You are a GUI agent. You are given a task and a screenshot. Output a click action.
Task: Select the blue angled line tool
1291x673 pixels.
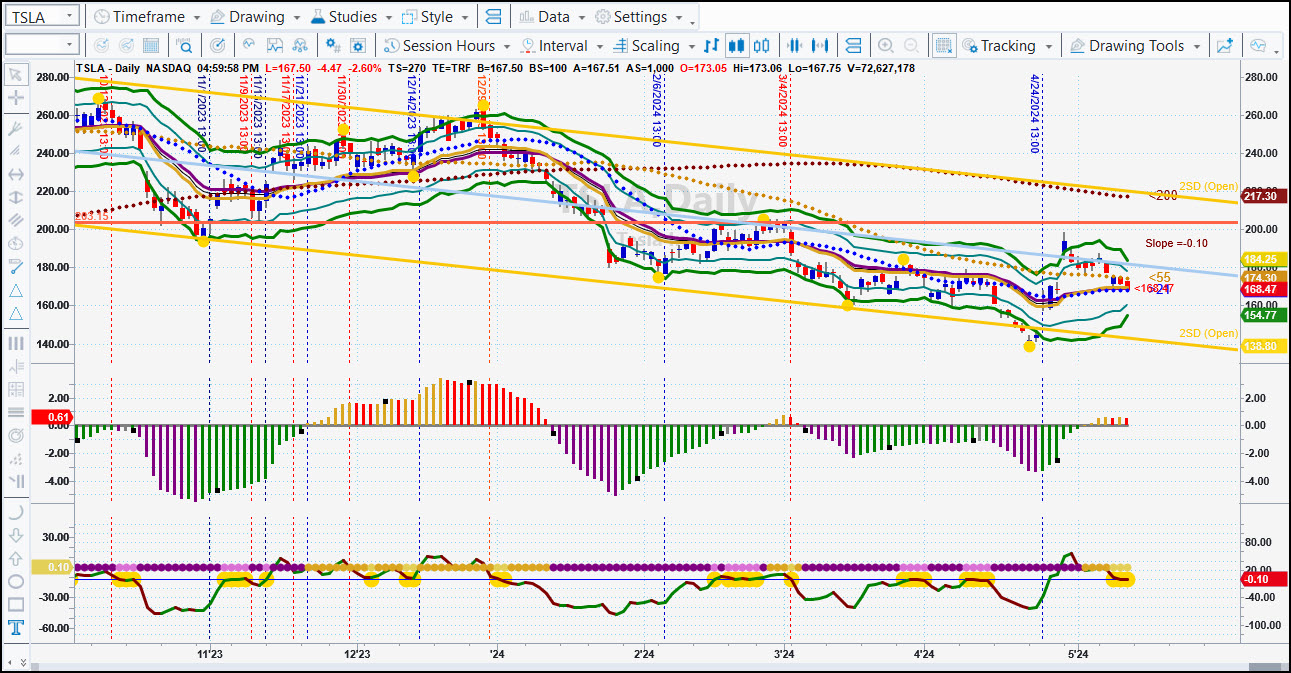15,266
